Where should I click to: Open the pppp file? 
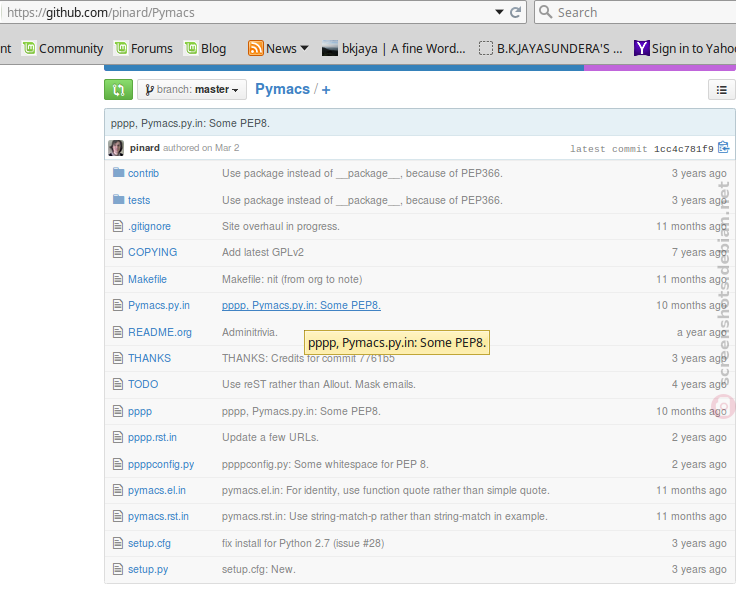click(140, 412)
